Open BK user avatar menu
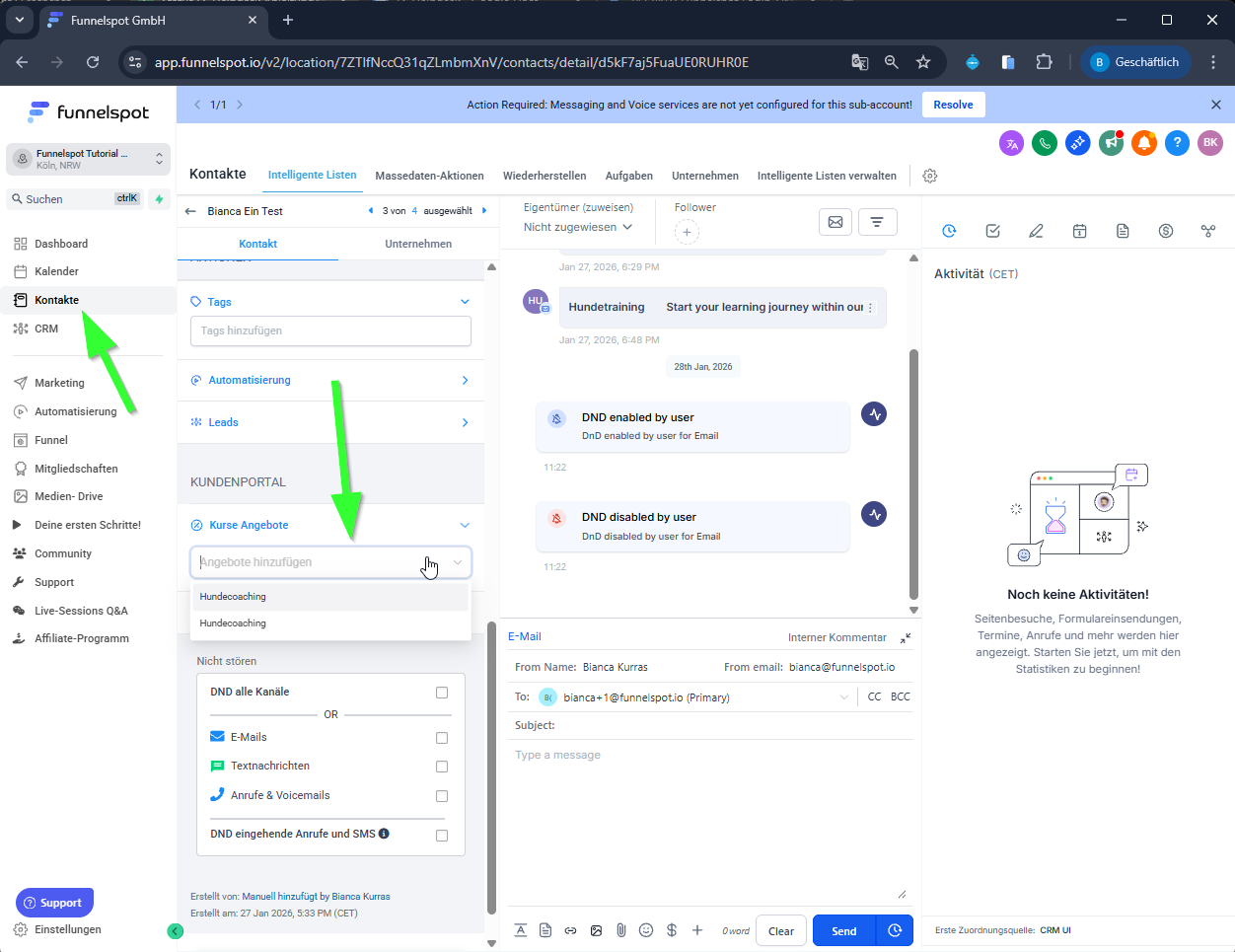This screenshot has width=1235, height=952. pyautogui.click(x=1210, y=143)
